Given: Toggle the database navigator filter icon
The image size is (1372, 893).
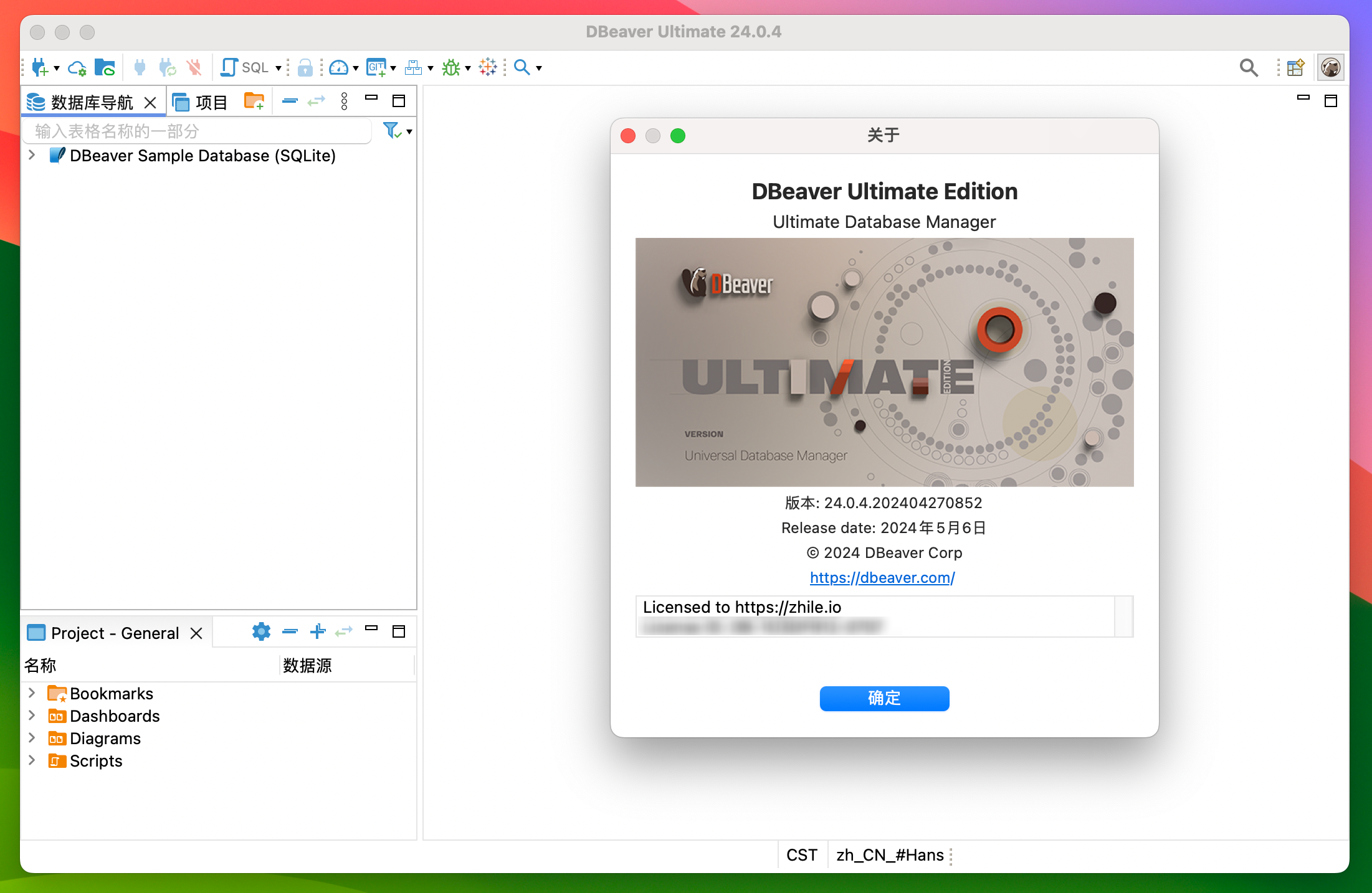Looking at the screenshot, I should [x=392, y=130].
